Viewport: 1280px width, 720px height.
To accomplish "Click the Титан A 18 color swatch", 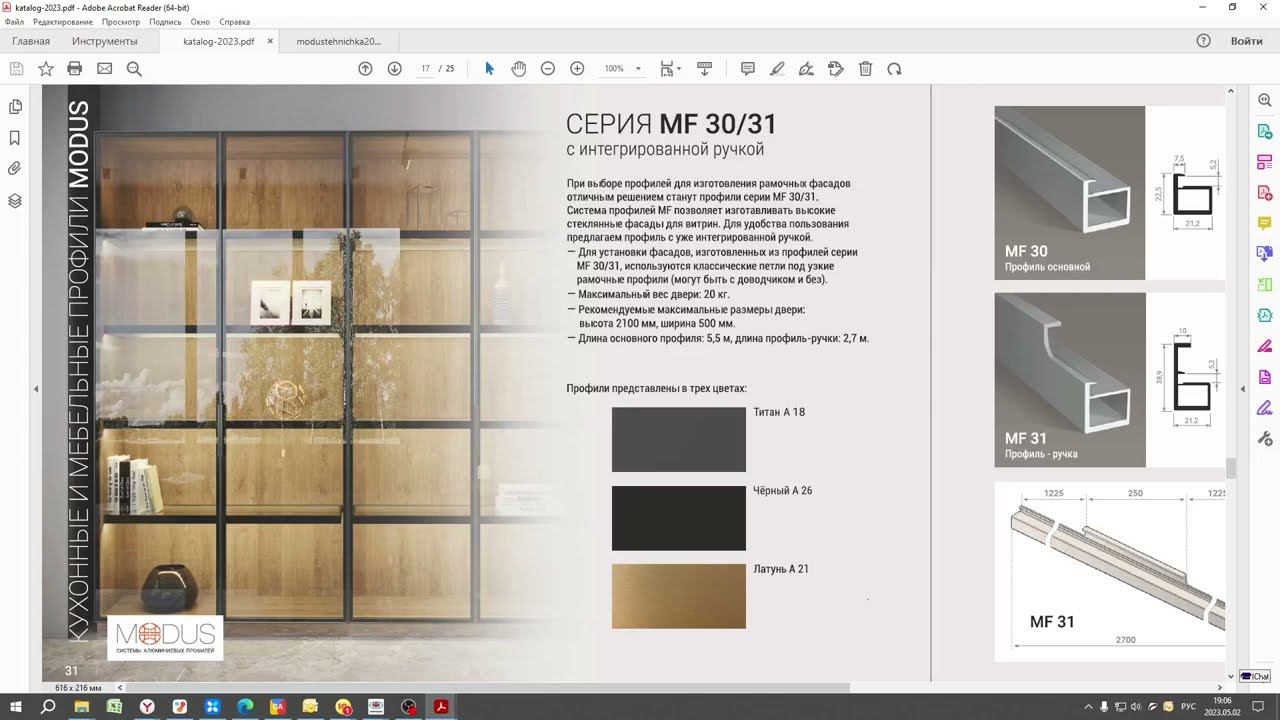I will coord(679,440).
